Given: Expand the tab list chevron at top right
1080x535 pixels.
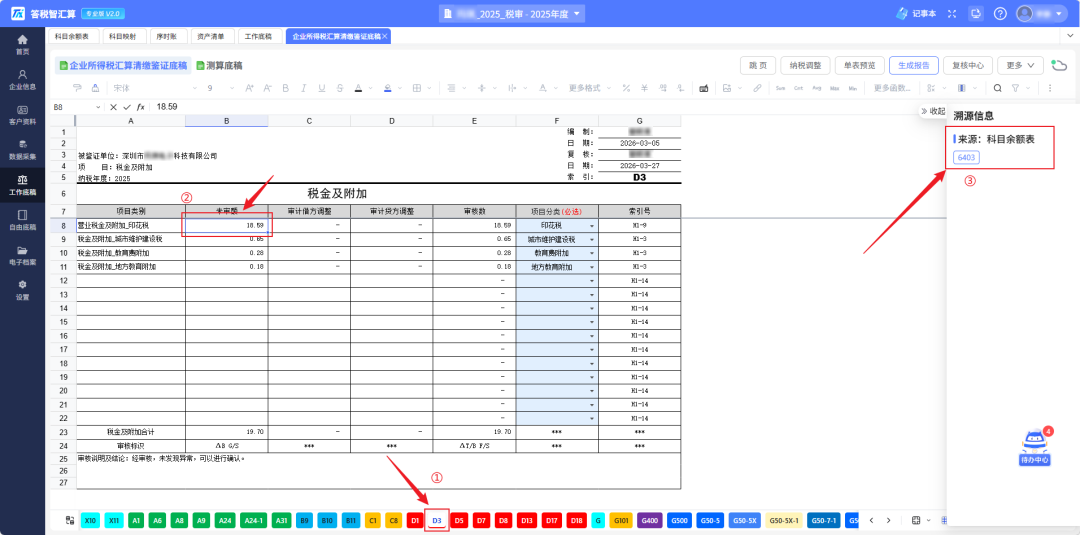Looking at the screenshot, I should tap(1071, 36).
